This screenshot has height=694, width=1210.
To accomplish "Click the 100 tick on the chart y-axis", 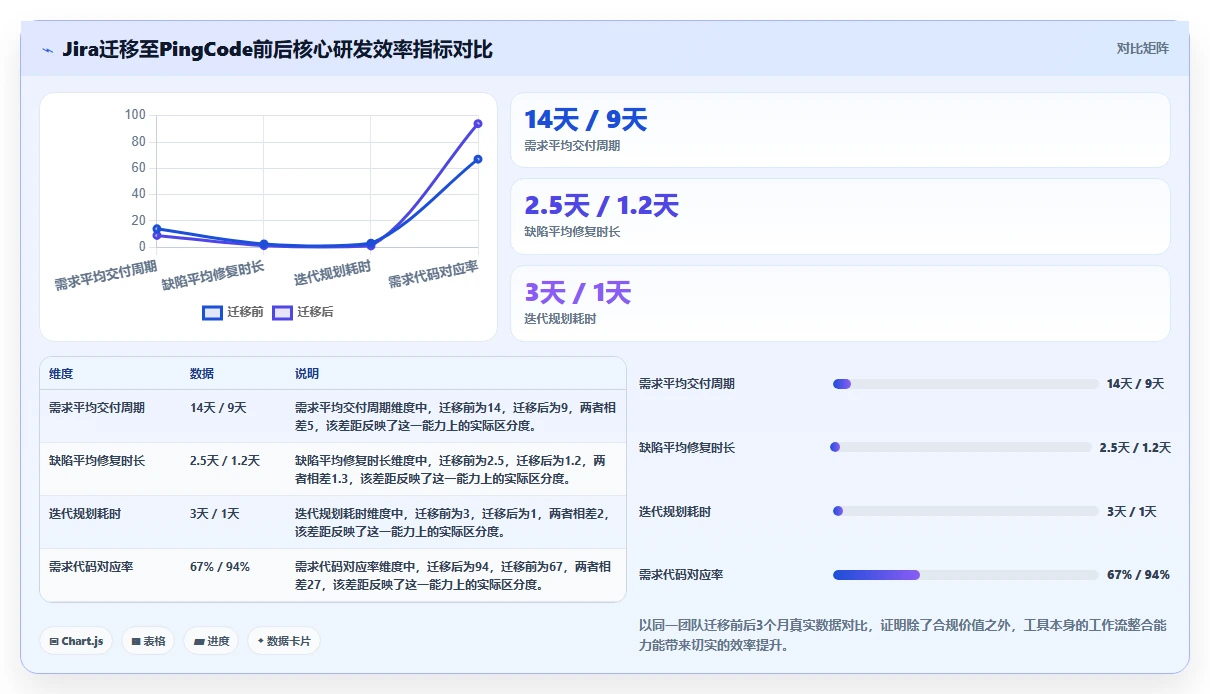I will (135, 115).
